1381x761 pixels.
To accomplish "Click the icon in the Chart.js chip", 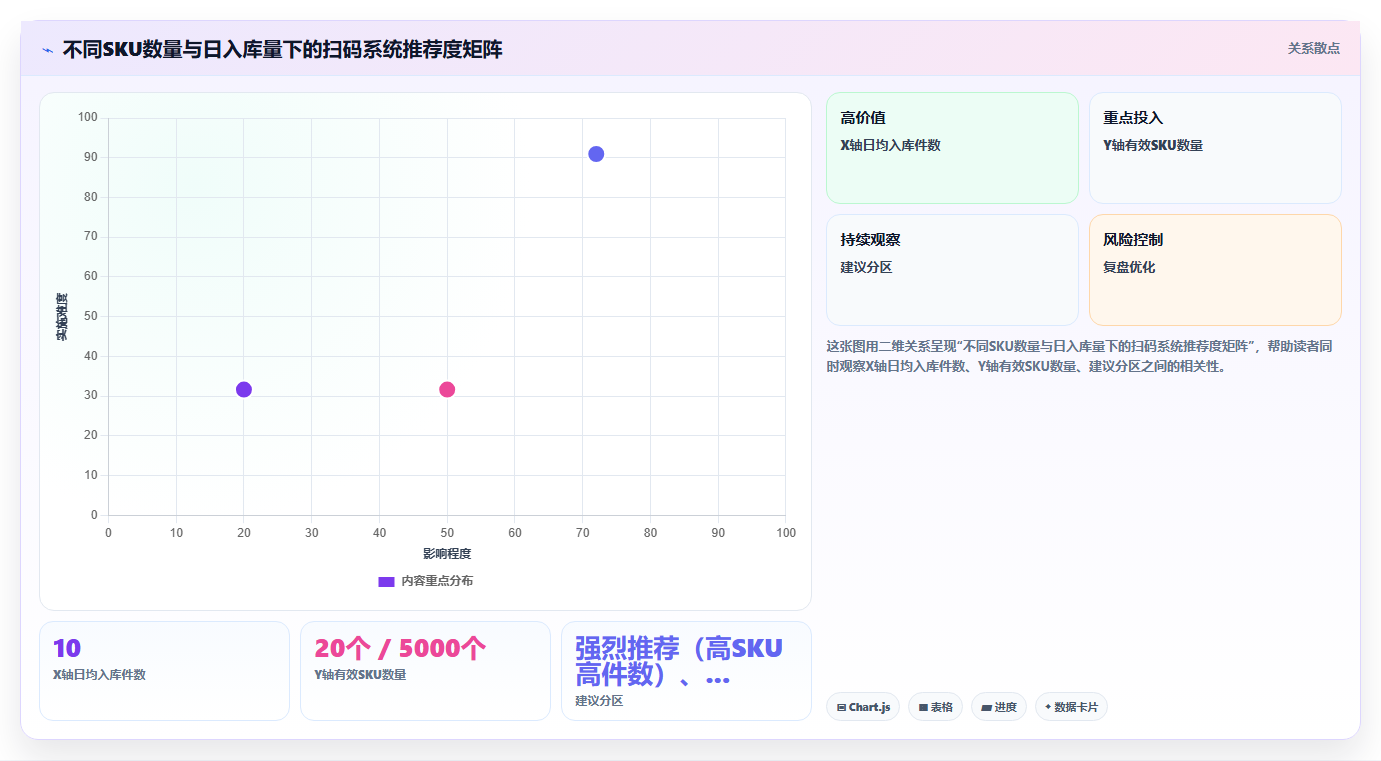I will [841, 708].
